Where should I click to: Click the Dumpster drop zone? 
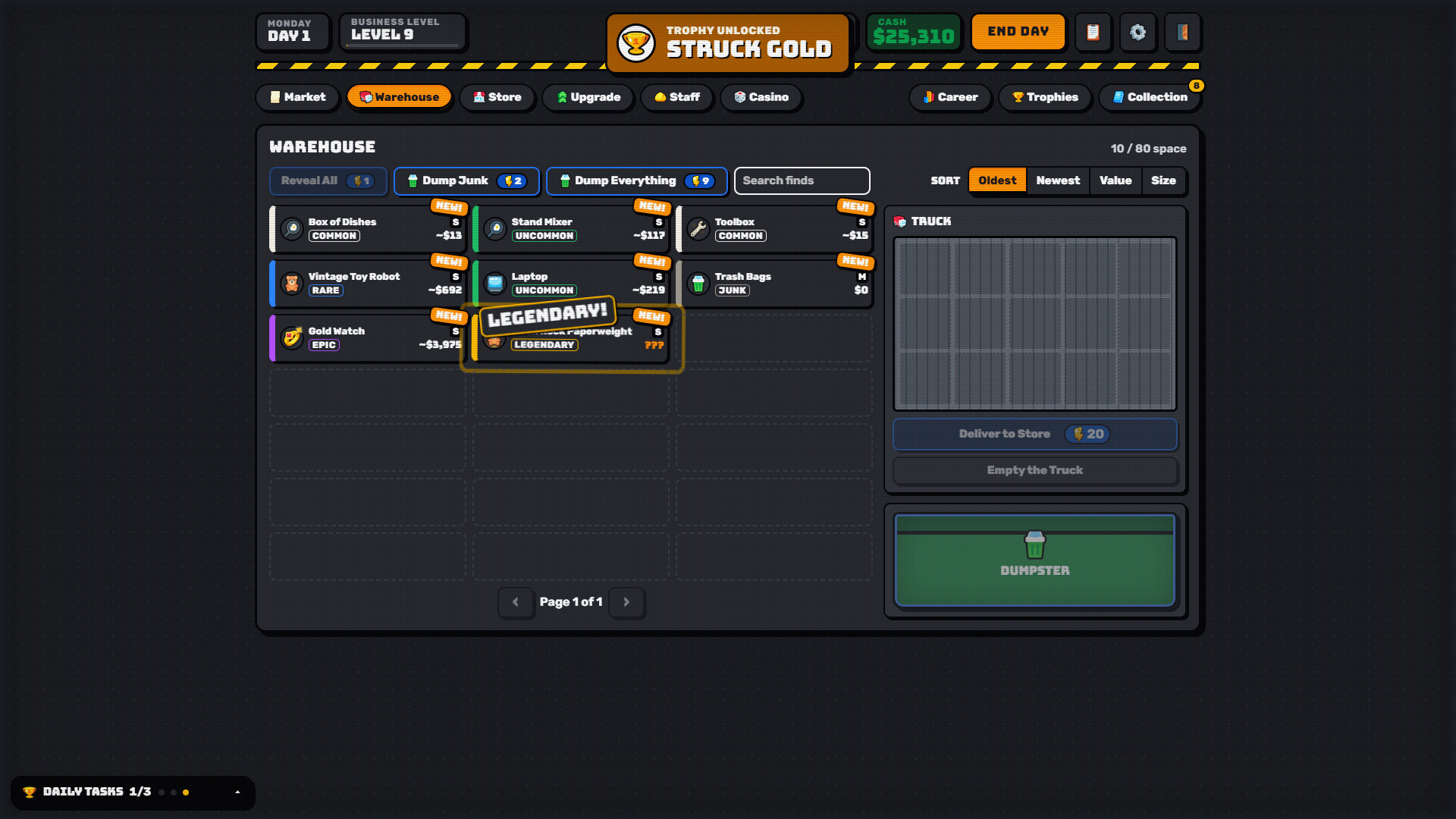[x=1035, y=560]
